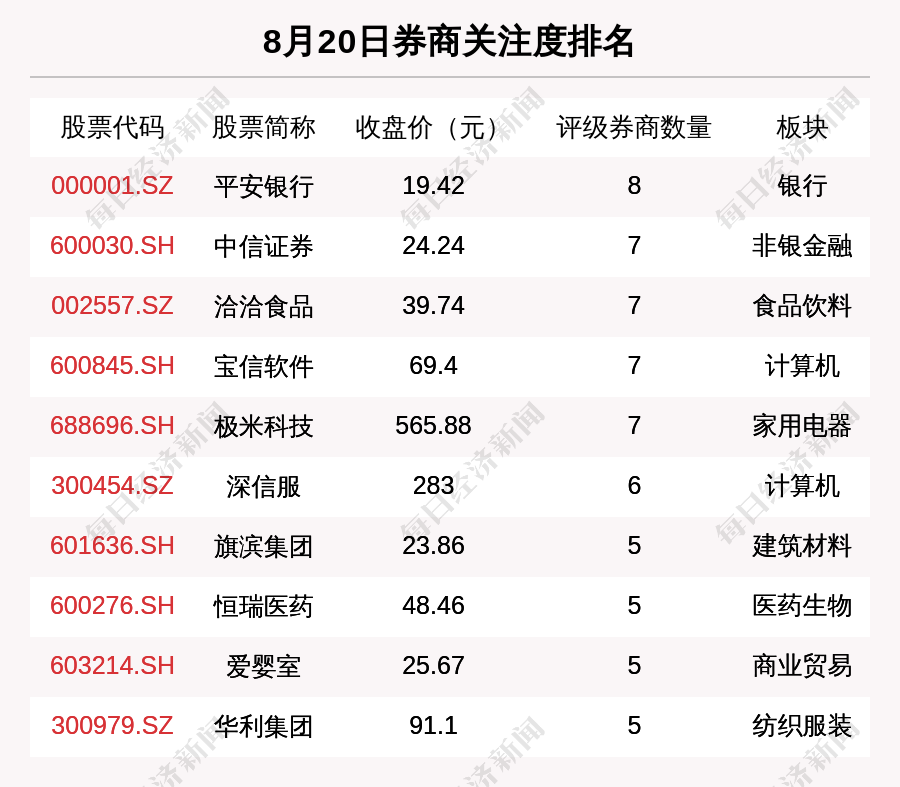The height and width of the screenshot is (787, 900).
Task: Click sector cell 建筑材料
Action: click(802, 546)
